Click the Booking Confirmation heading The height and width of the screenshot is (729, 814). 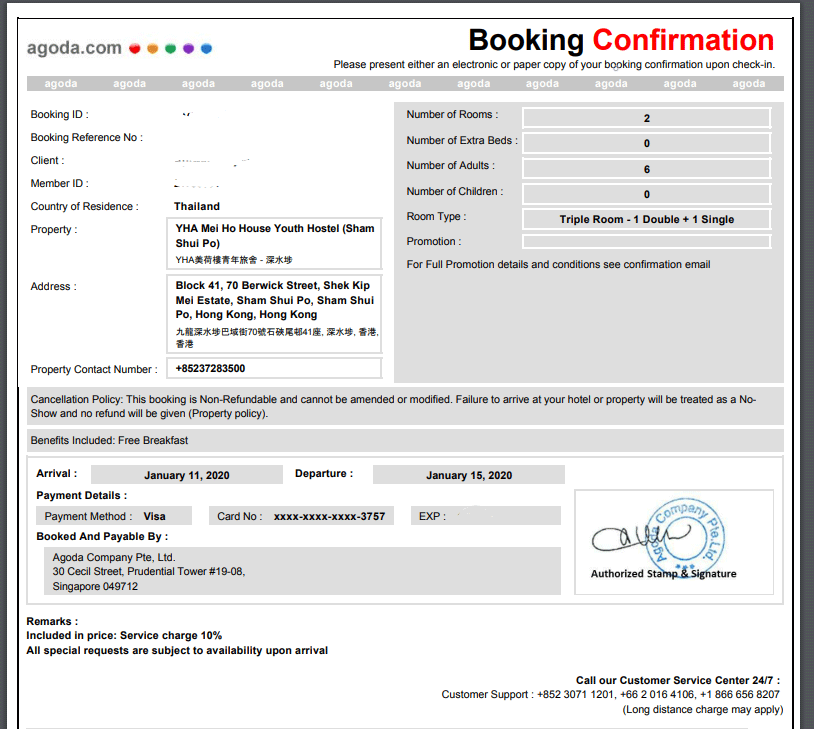pos(621,40)
